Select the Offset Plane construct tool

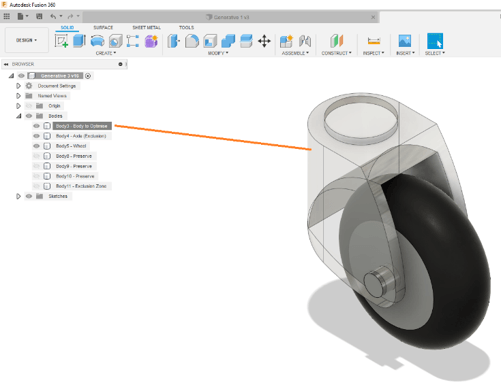(x=337, y=41)
